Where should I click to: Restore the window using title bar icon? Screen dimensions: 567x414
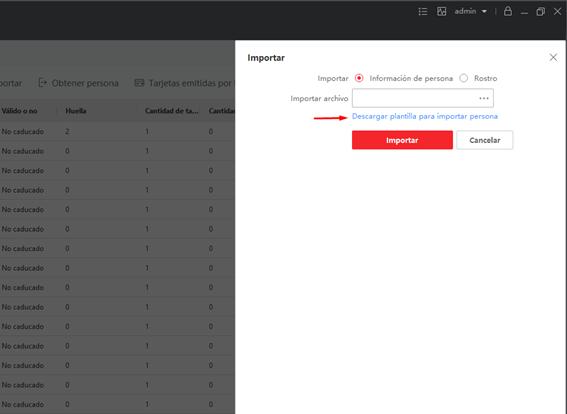[541, 12]
